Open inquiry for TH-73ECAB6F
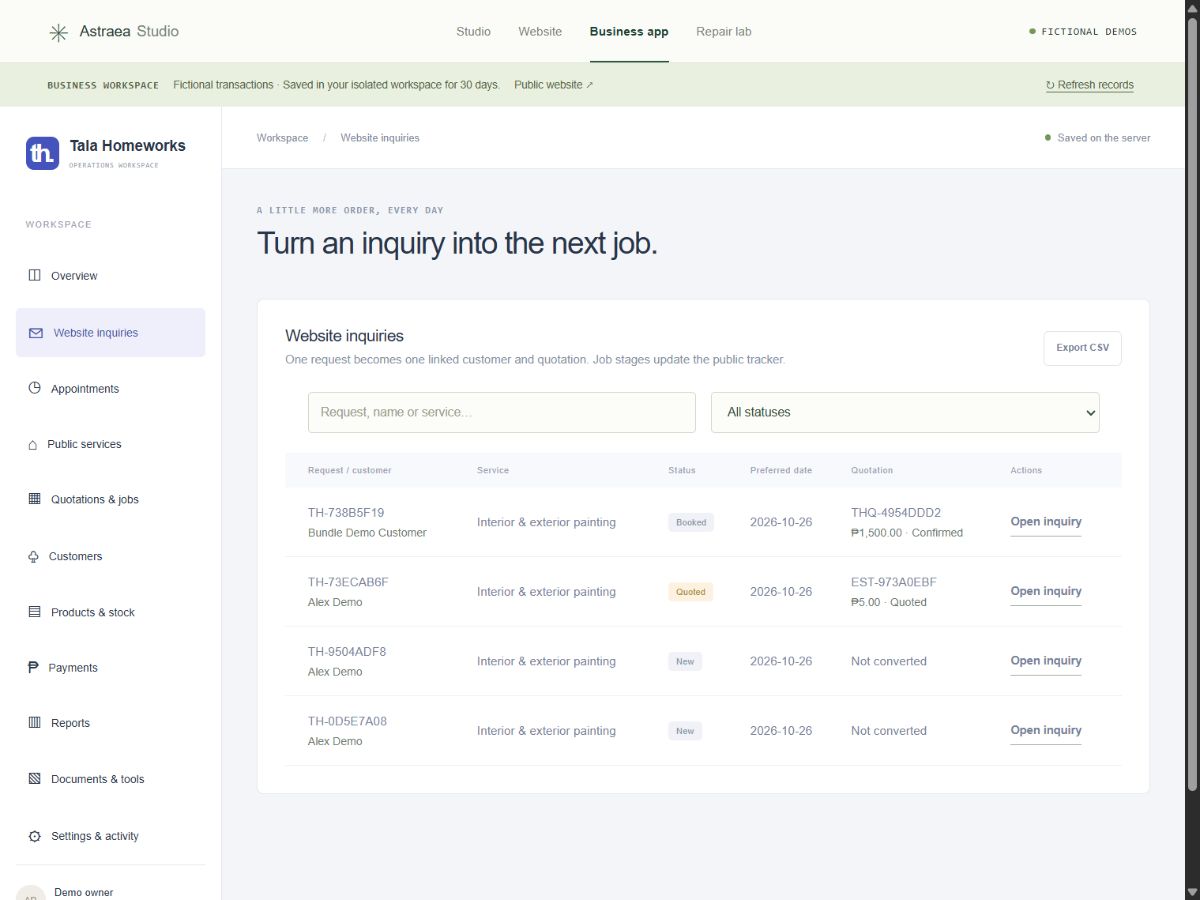This screenshot has width=1200, height=900. coord(1046,592)
